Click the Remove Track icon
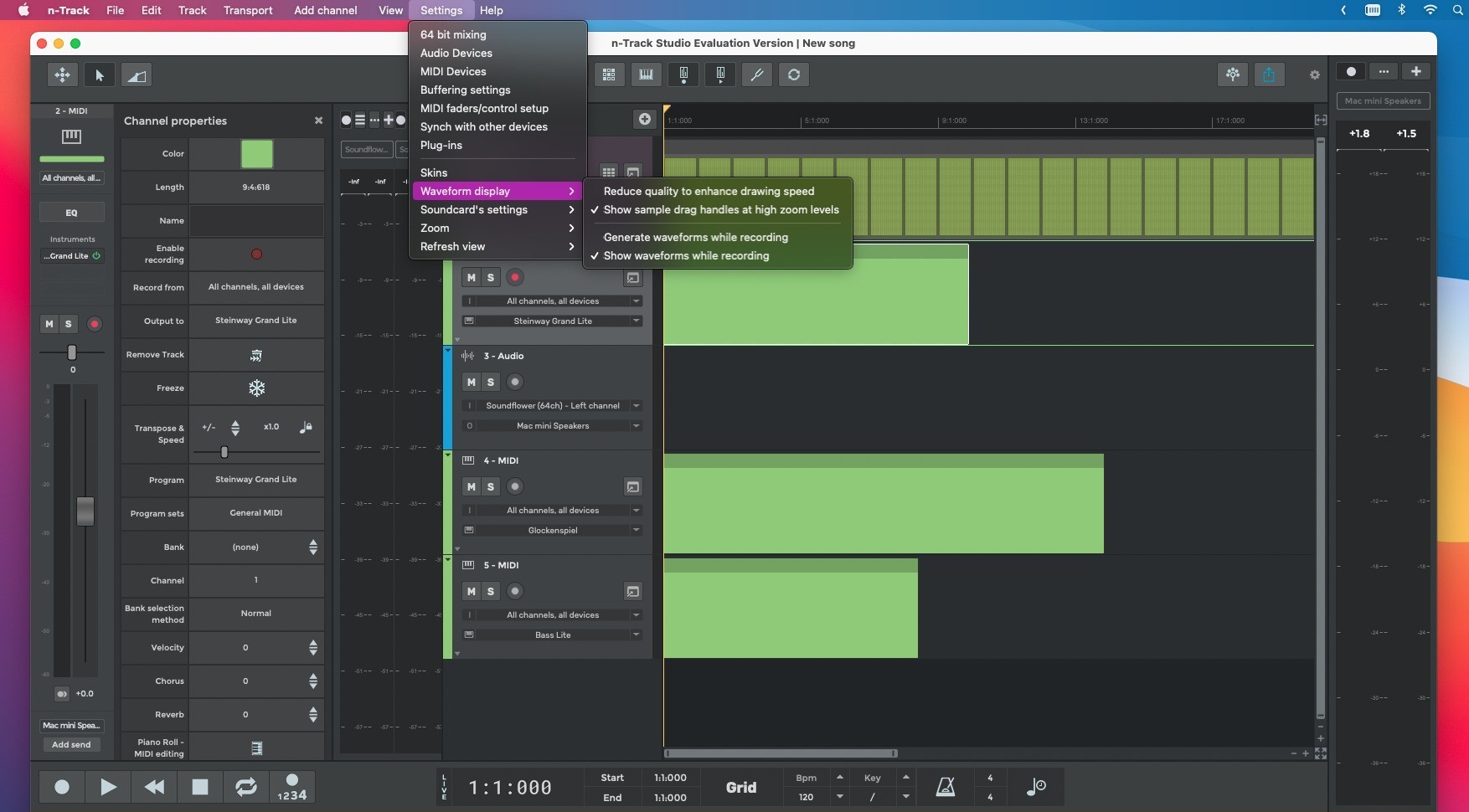 point(256,355)
